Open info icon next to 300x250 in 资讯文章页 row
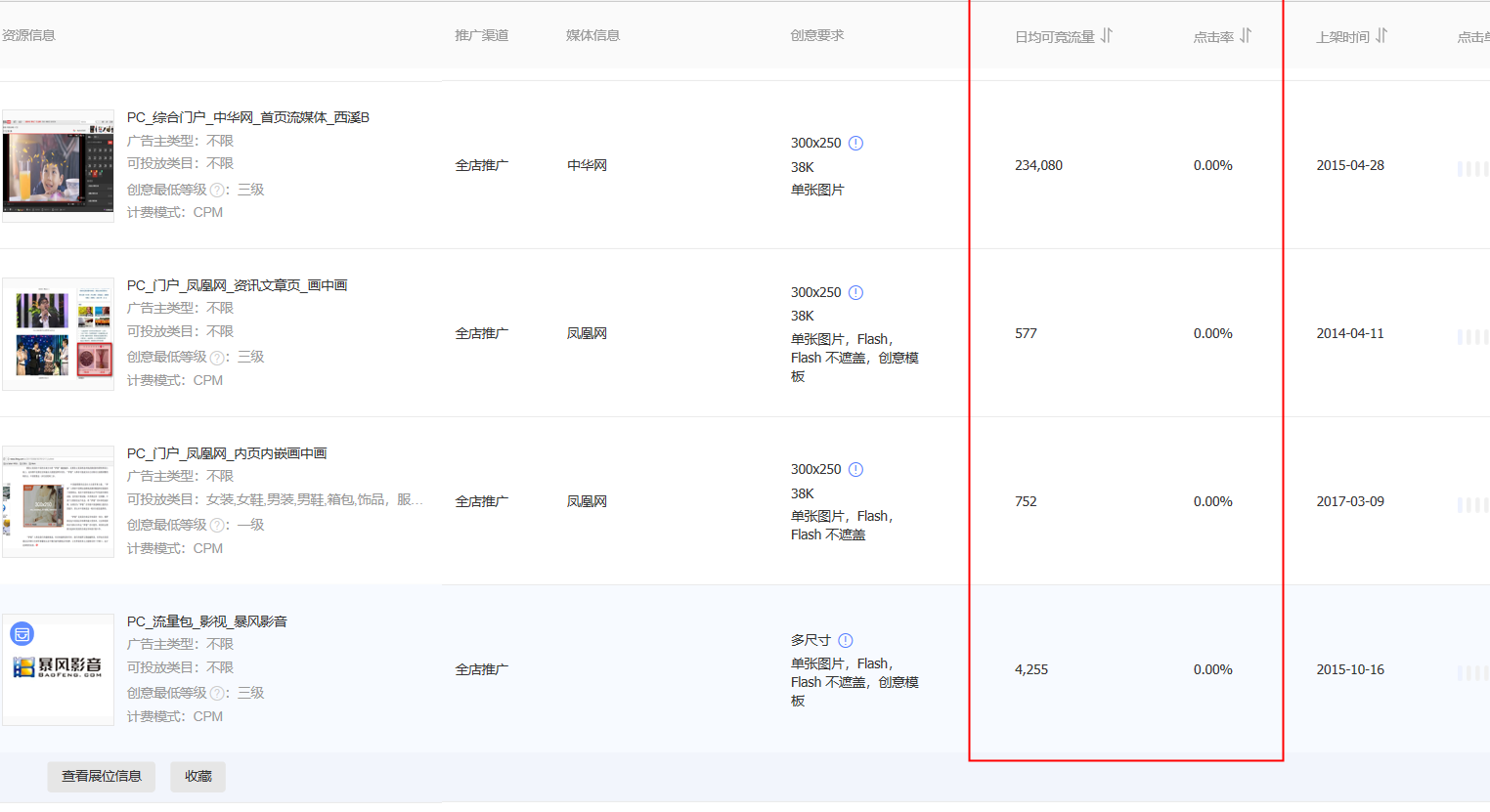 coord(855,292)
